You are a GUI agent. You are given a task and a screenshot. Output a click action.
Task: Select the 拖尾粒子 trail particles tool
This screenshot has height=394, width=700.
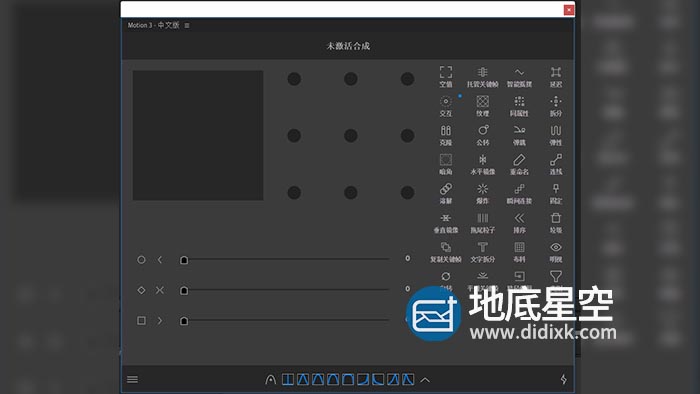point(482,223)
